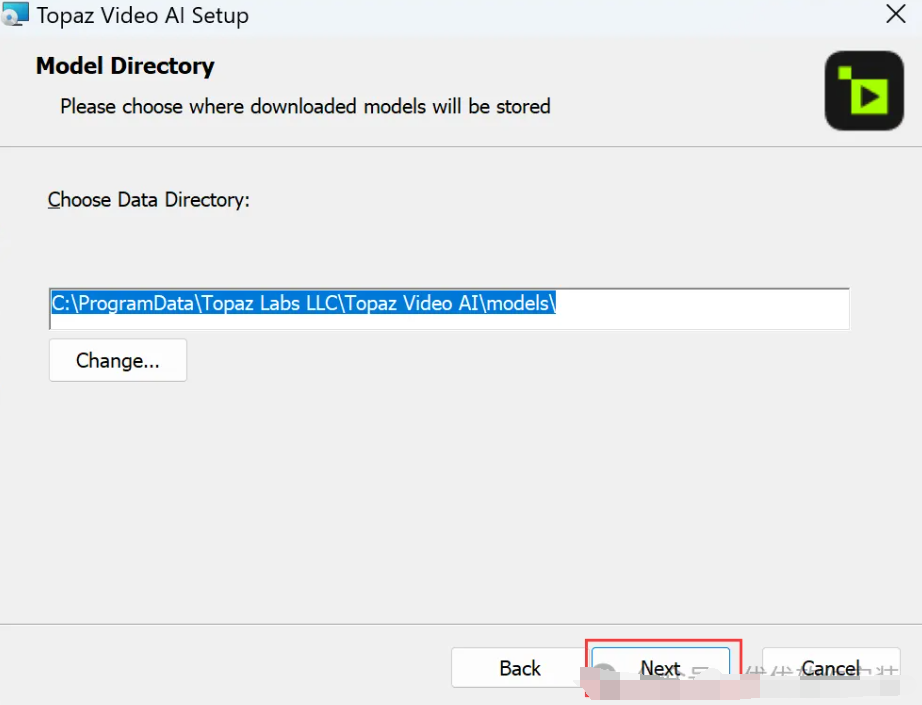Place cursor at 'C:\' in path field
This screenshot has height=705, width=922.
point(64,303)
